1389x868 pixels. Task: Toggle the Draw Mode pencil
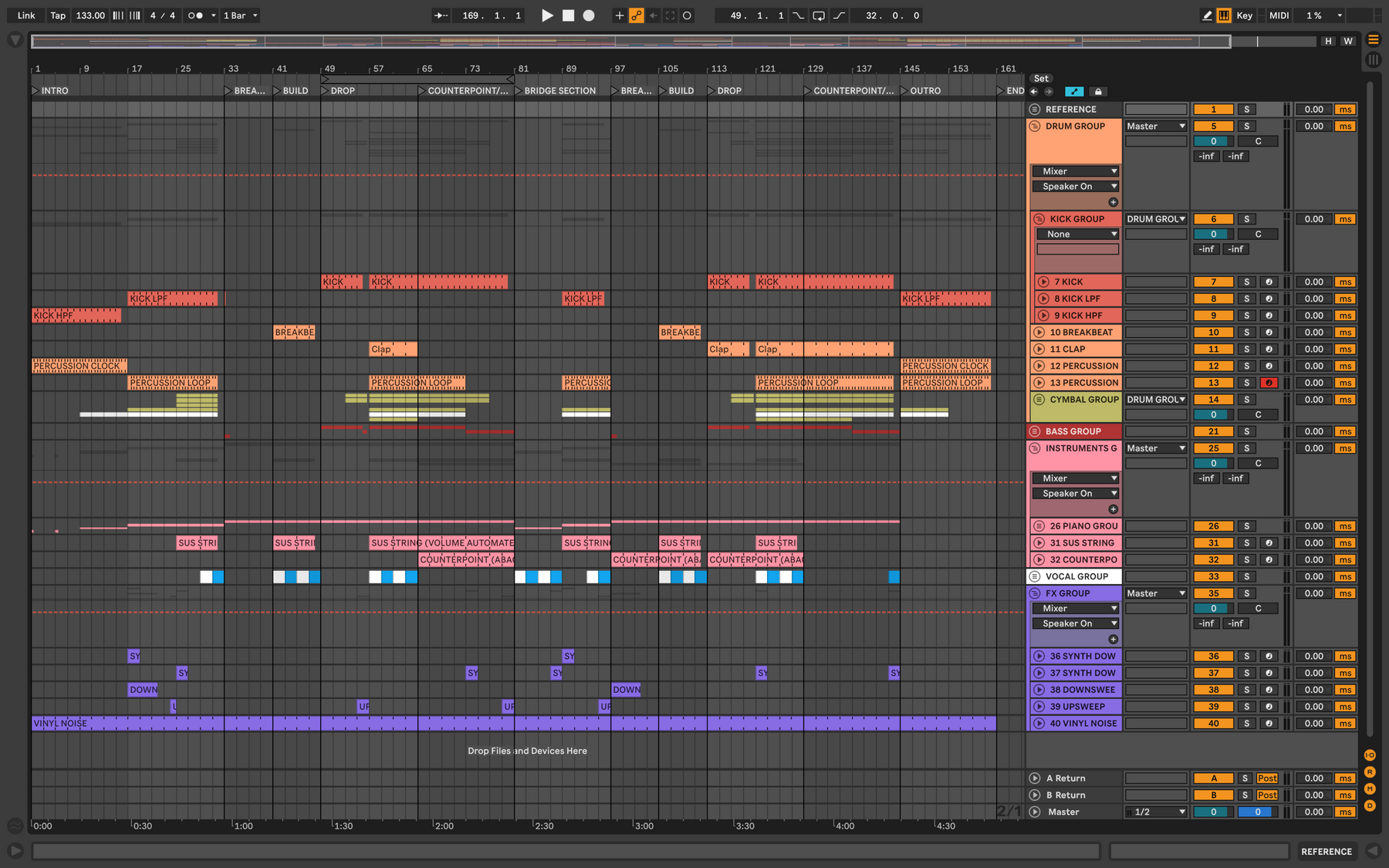pyautogui.click(x=1207, y=15)
